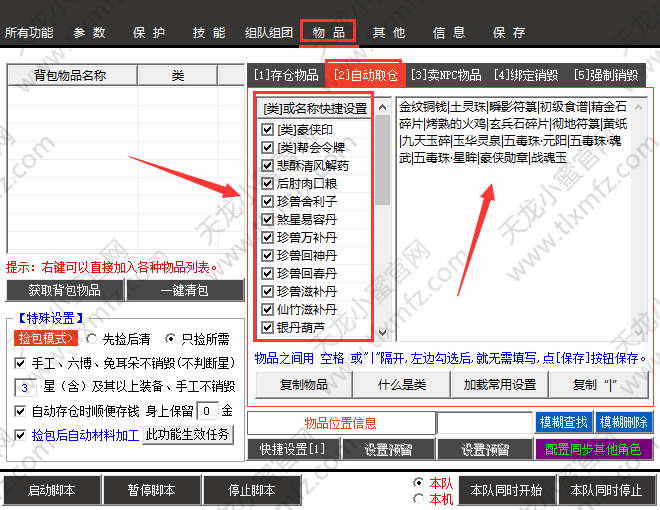Open the 其他 tab

tap(389, 32)
